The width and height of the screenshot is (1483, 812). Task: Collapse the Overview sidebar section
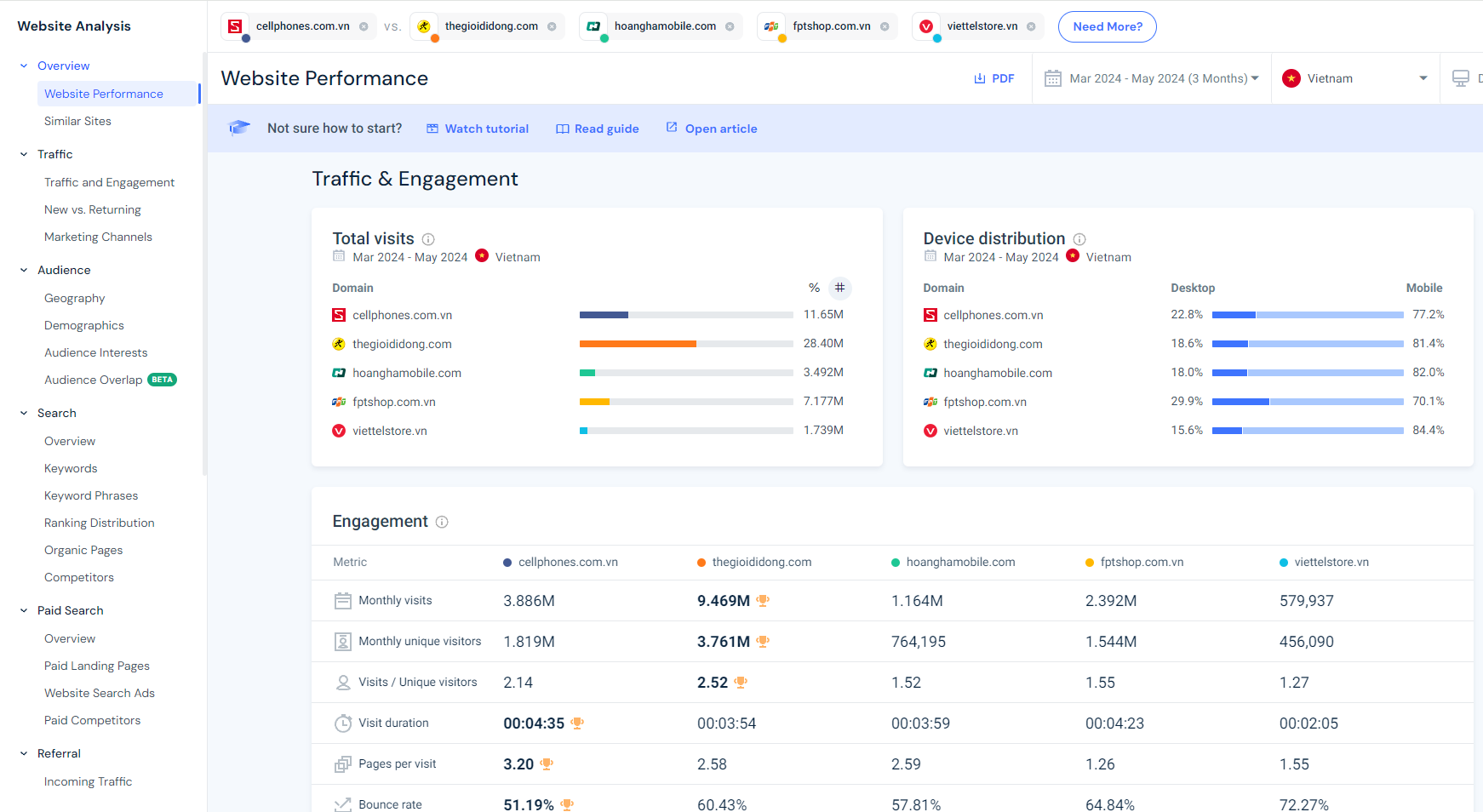[24, 66]
